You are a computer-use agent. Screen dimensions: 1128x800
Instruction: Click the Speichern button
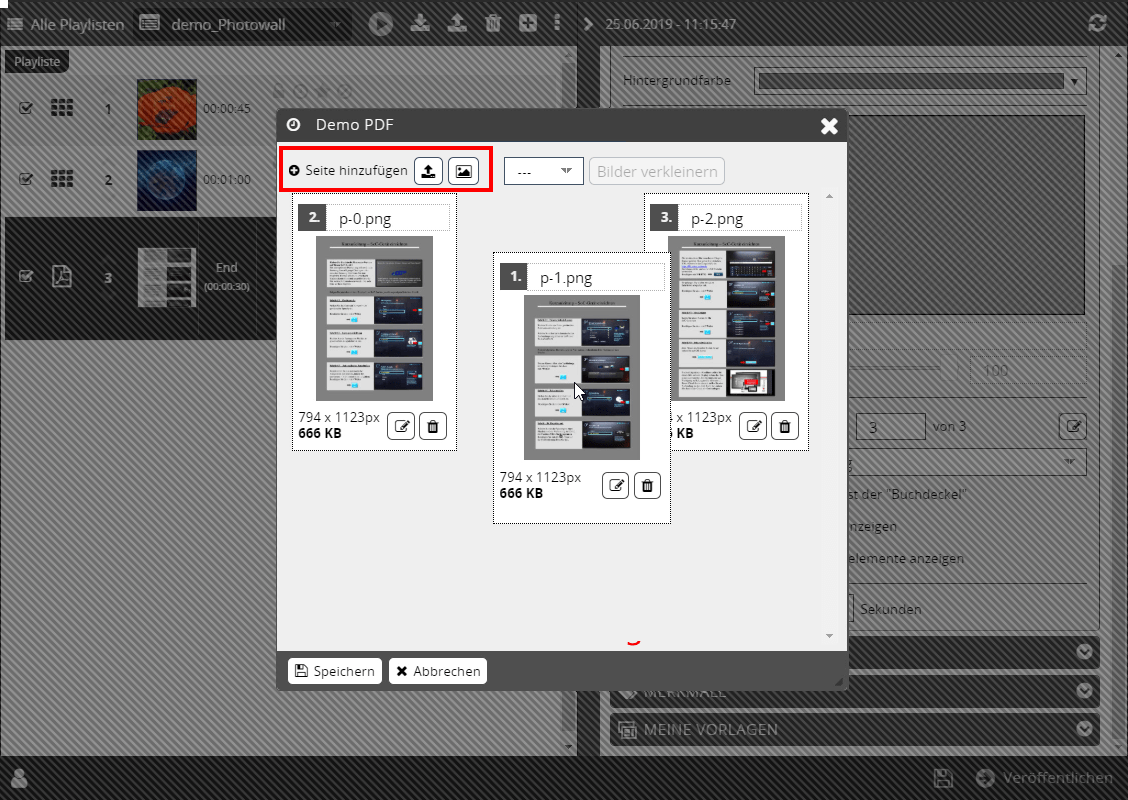[335, 671]
